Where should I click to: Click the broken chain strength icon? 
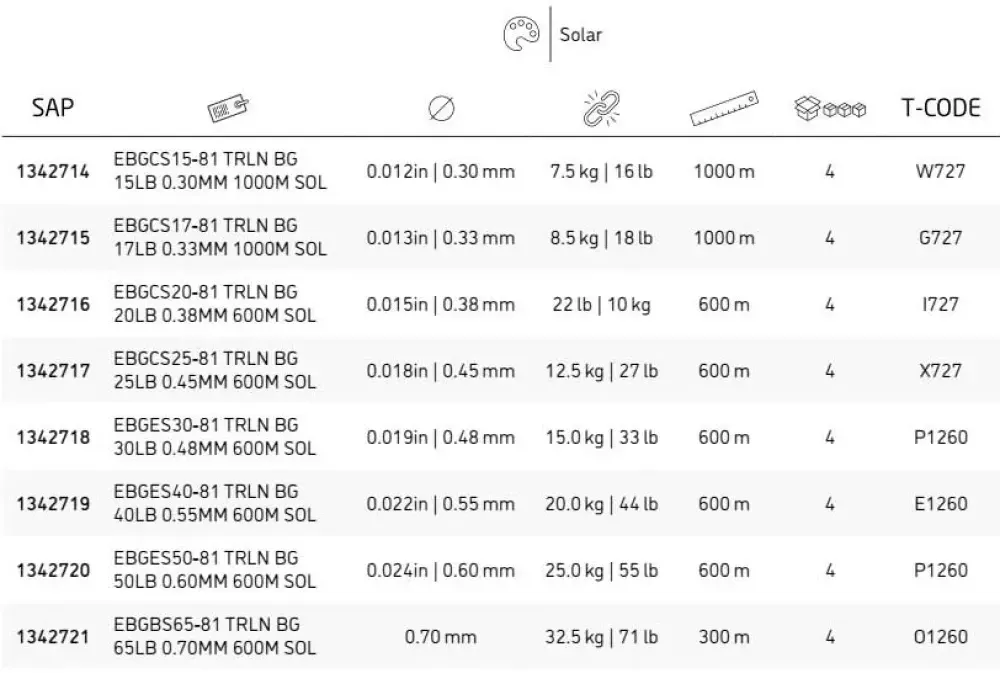(x=601, y=108)
